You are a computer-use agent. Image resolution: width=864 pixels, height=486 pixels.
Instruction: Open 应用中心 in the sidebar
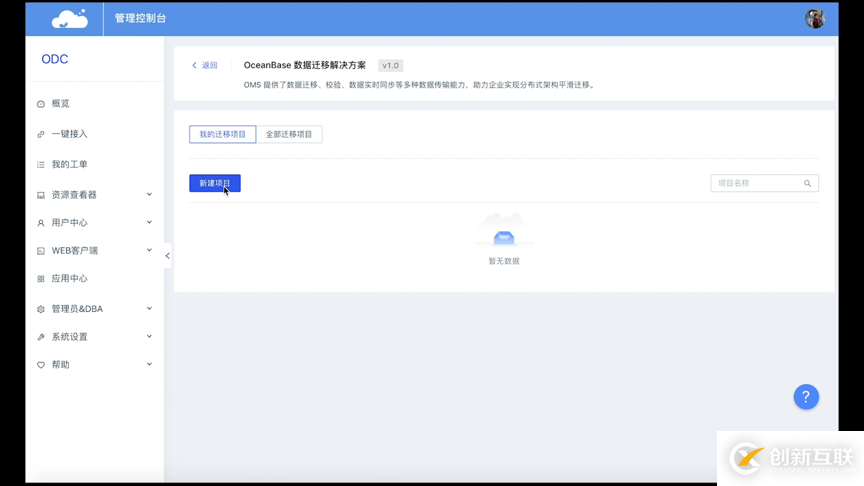click(69, 278)
